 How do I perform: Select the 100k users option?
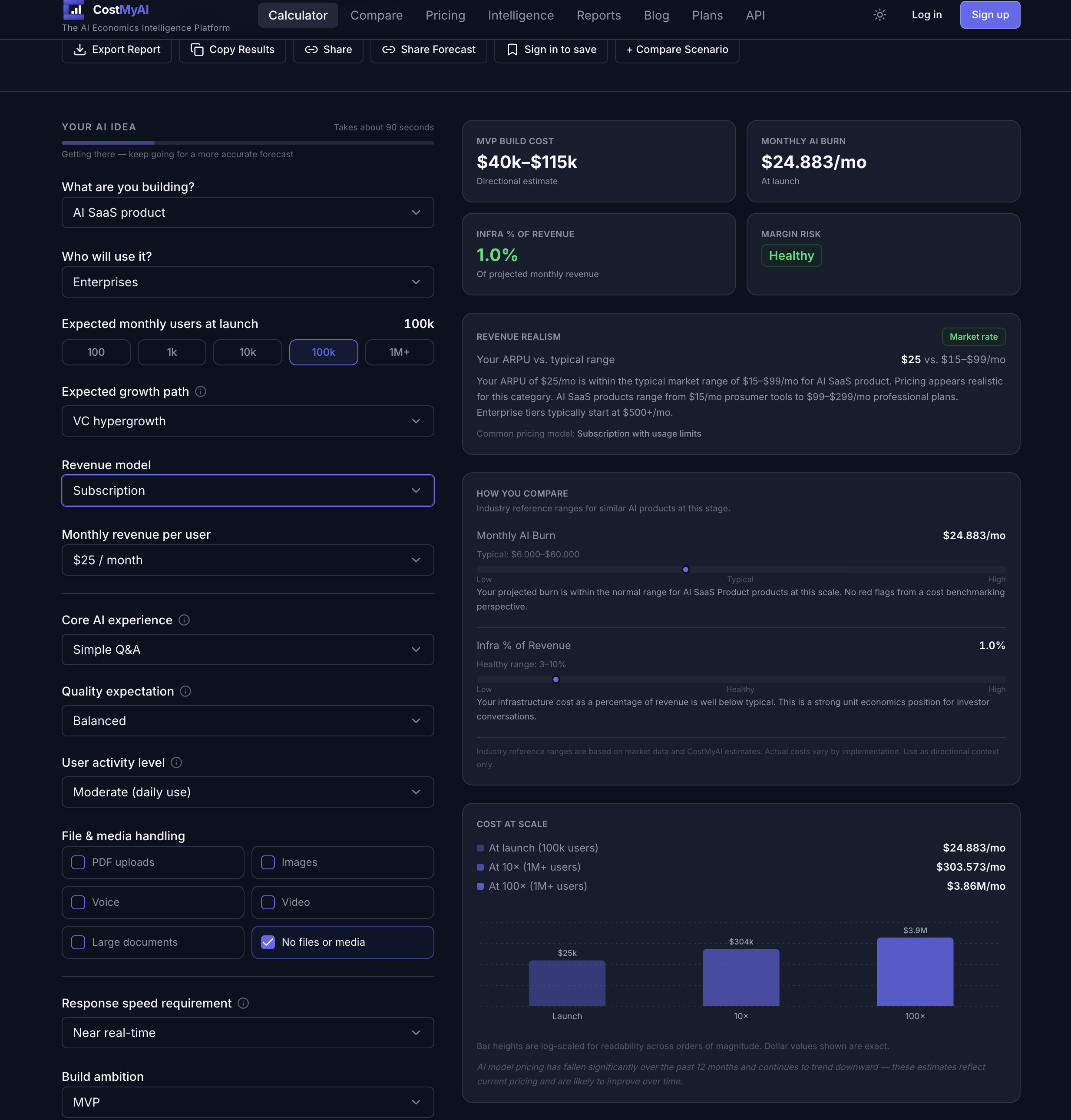324,352
